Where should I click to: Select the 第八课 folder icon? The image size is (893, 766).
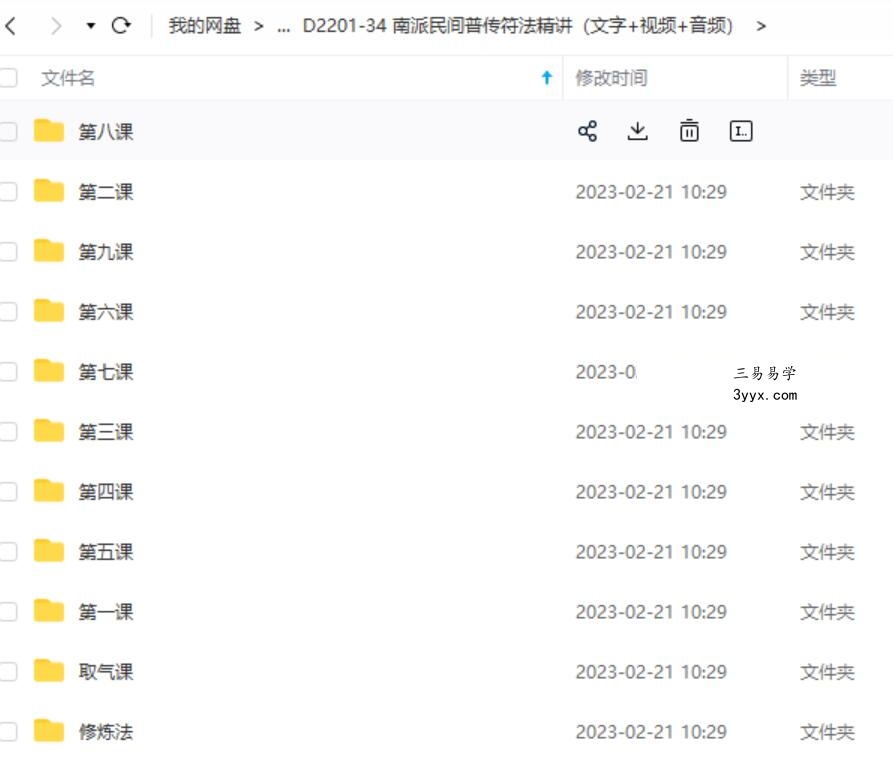coord(48,130)
